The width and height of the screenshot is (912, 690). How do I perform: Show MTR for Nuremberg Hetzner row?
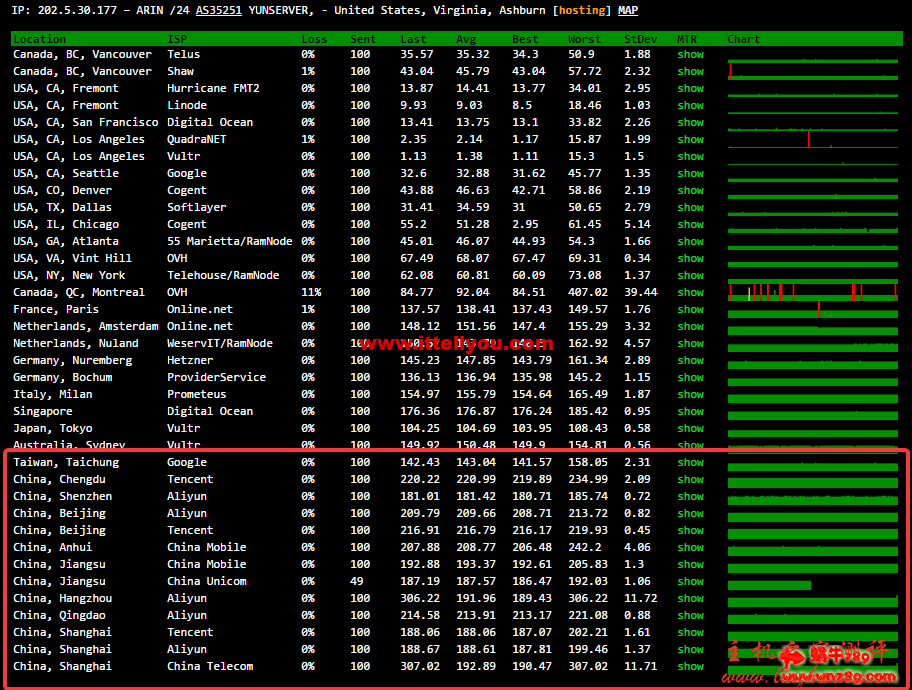pos(690,360)
